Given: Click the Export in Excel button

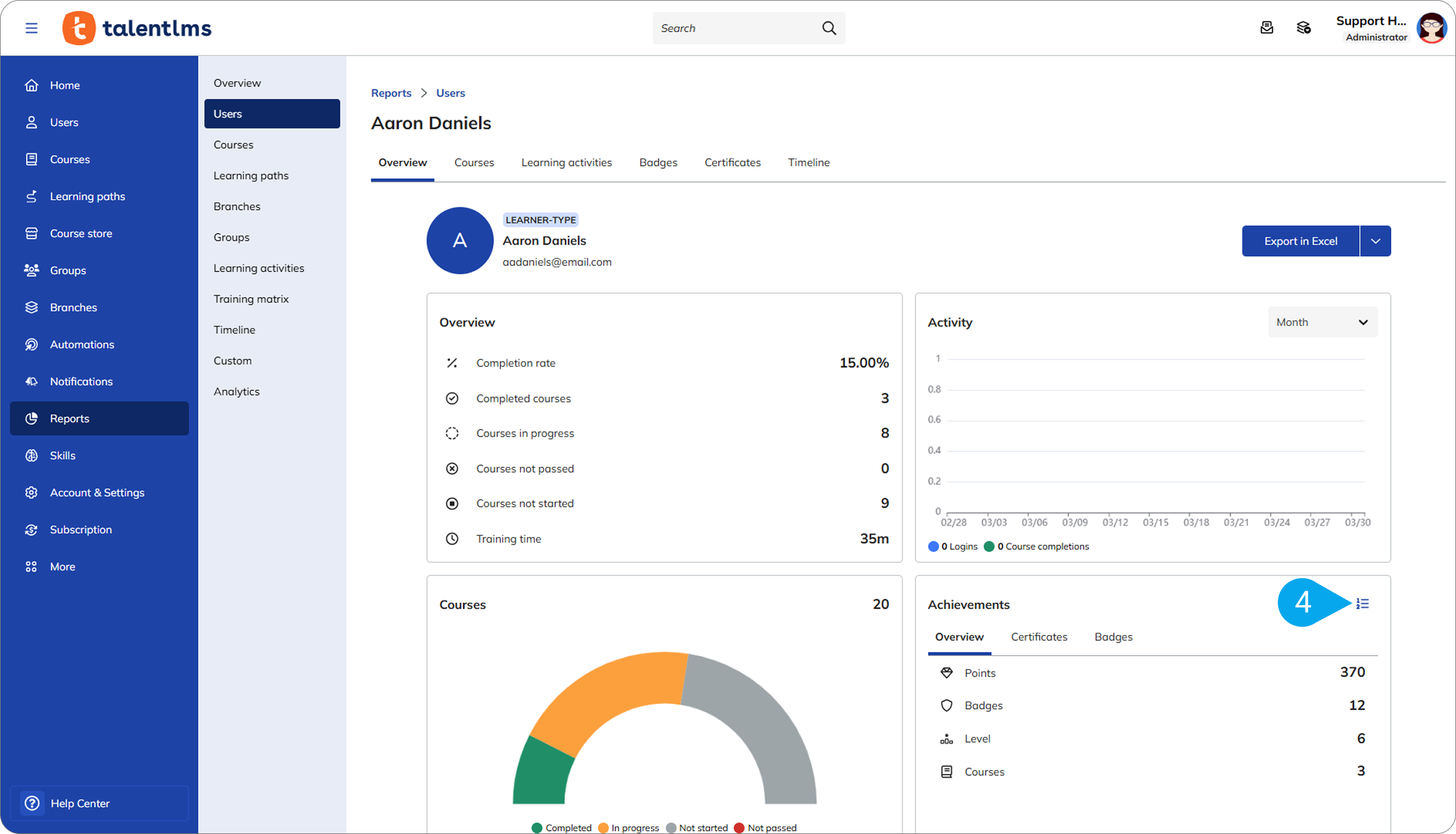Looking at the screenshot, I should (x=1300, y=241).
